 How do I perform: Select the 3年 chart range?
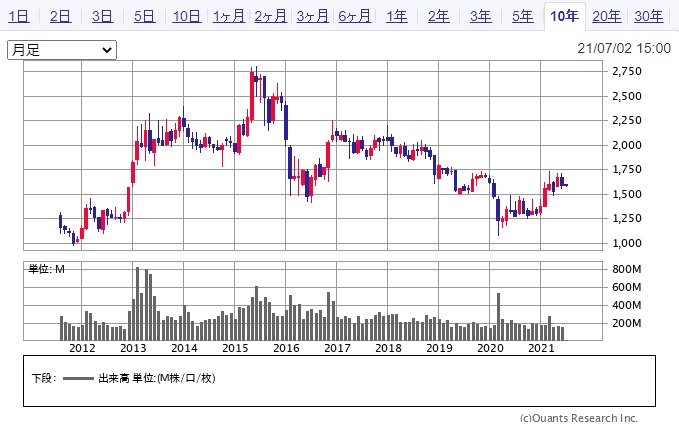[x=481, y=16]
